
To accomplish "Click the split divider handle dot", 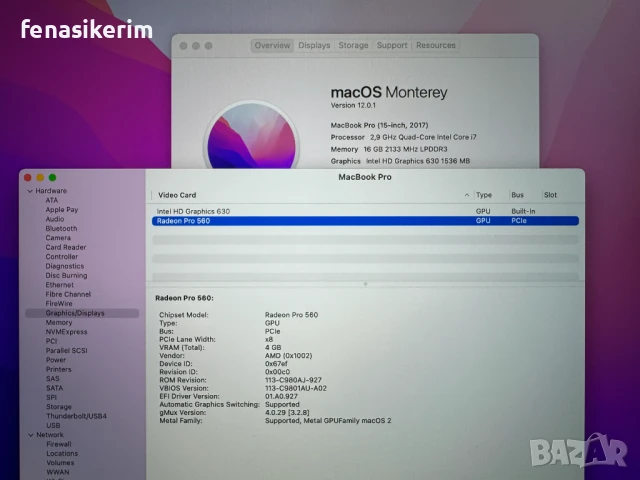I will (x=365, y=284).
